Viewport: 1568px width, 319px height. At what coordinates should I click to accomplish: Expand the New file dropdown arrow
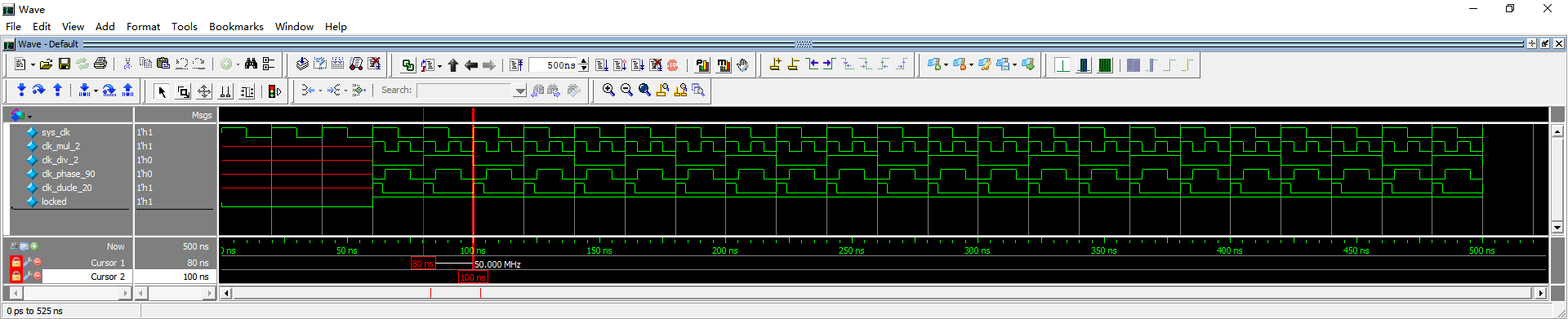pos(33,64)
